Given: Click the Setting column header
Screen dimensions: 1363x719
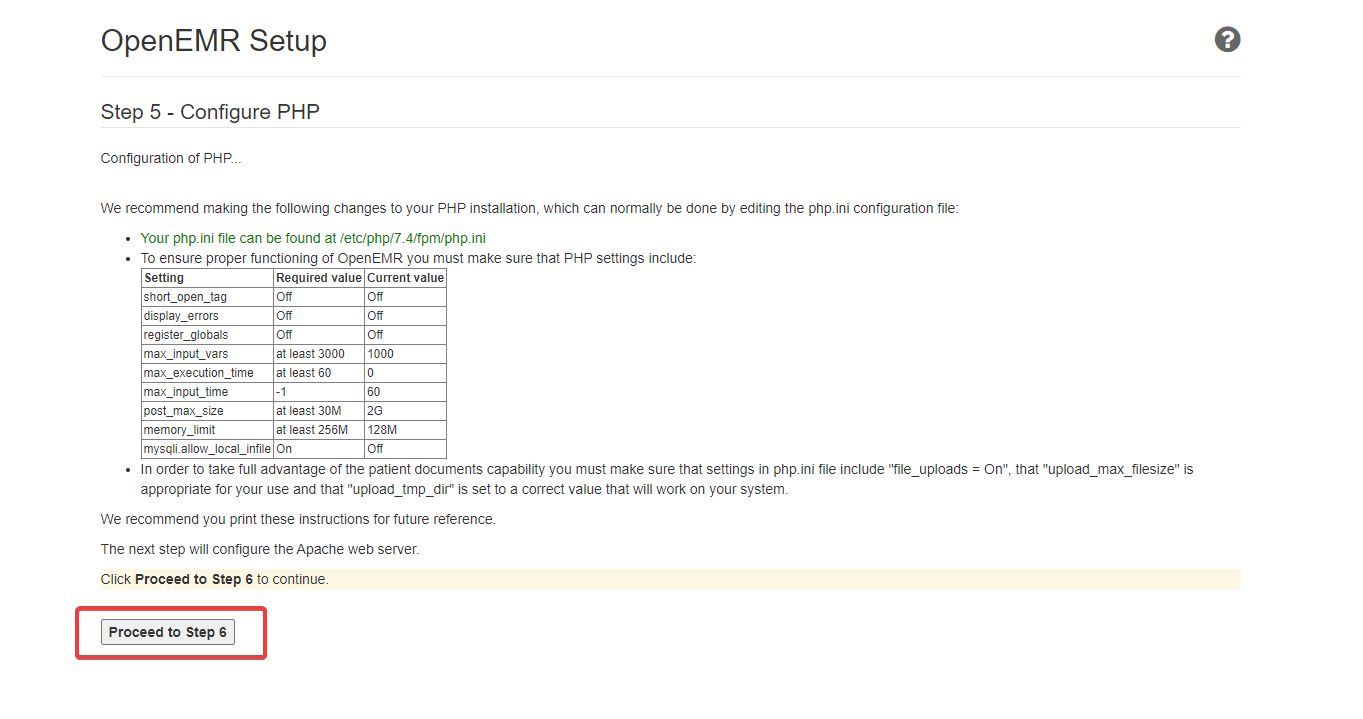Looking at the screenshot, I should (208, 278).
